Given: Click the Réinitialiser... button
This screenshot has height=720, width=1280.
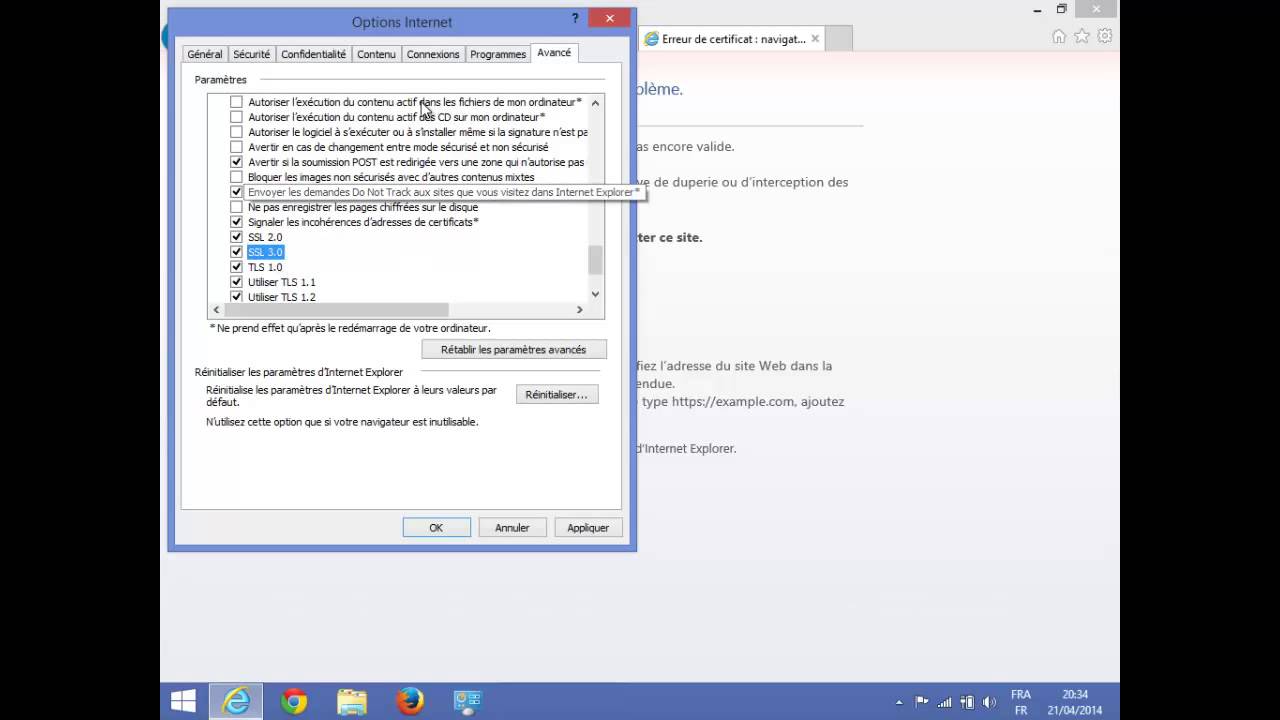Looking at the screenshot, I should [557, 394].
